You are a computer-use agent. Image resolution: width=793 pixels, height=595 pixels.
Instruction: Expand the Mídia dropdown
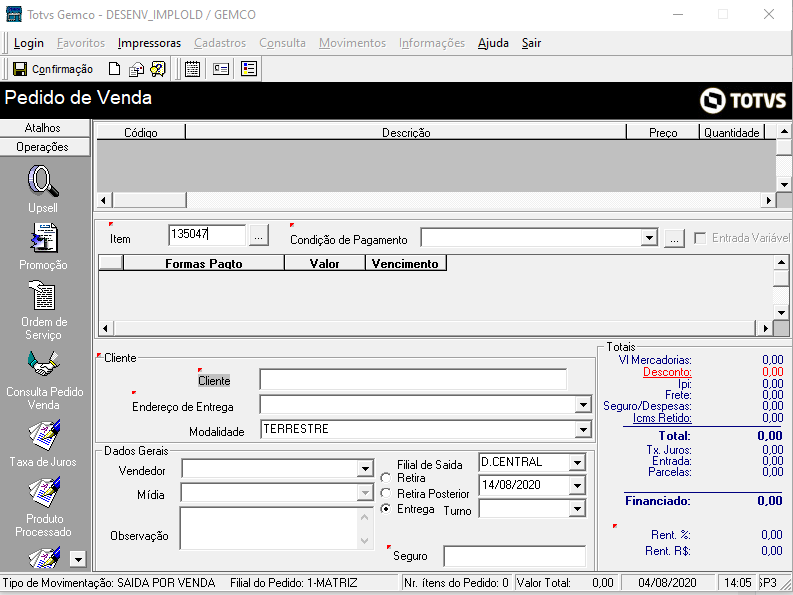pyautogui.click(x=365, y=492)
